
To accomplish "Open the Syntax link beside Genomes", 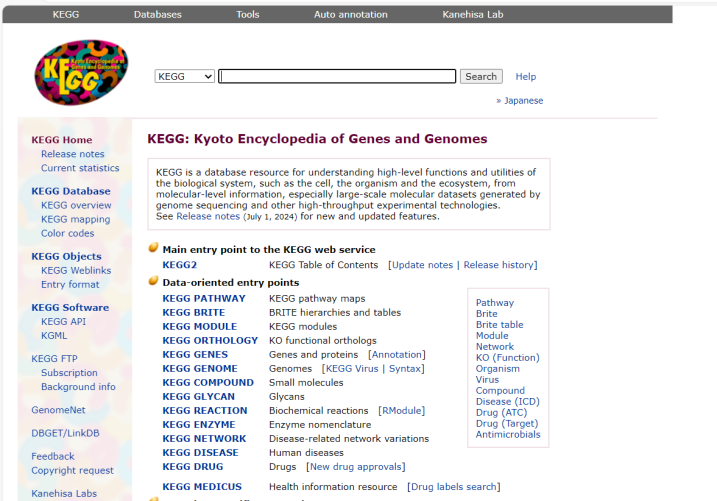I will click(405, 368).
